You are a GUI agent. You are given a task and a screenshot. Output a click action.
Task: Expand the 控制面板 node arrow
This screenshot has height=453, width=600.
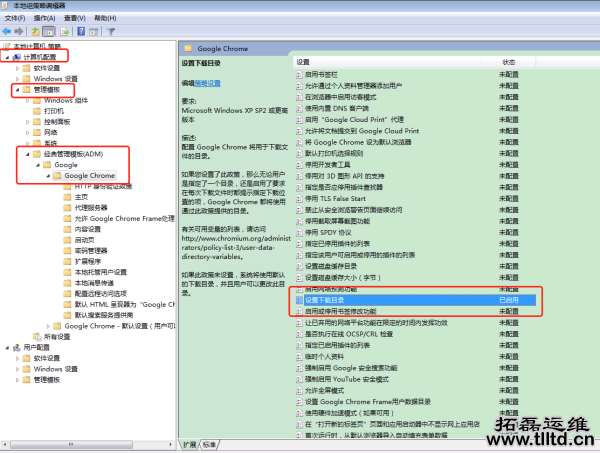click(28, 122)
